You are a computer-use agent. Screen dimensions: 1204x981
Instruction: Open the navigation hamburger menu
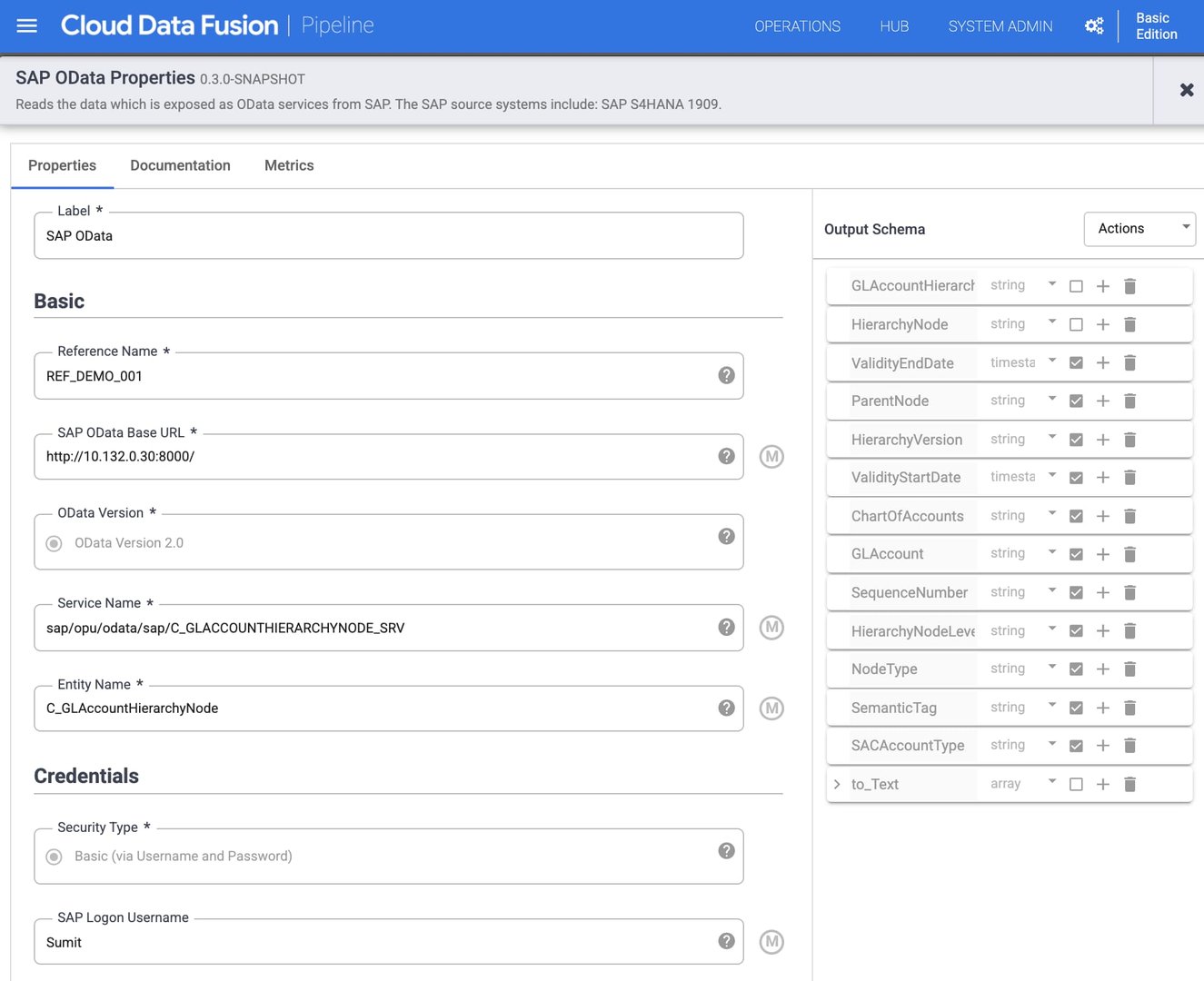point(26,25)
